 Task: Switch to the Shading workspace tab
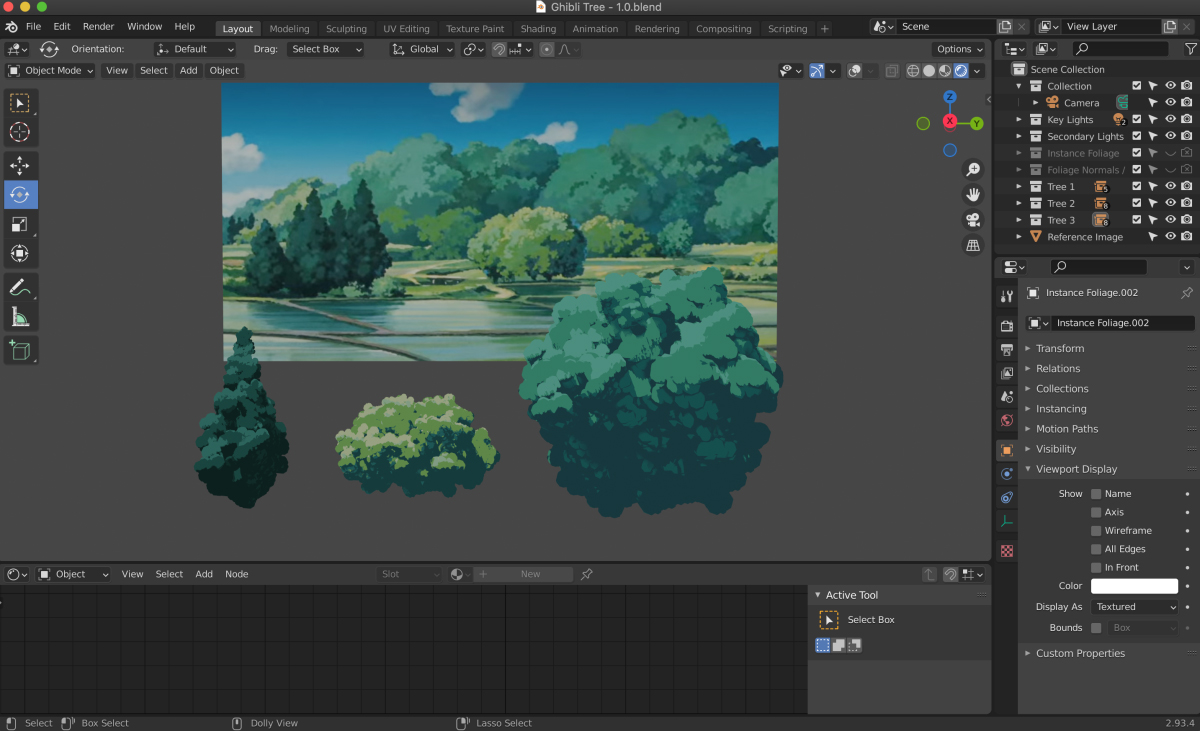(538, 29)
